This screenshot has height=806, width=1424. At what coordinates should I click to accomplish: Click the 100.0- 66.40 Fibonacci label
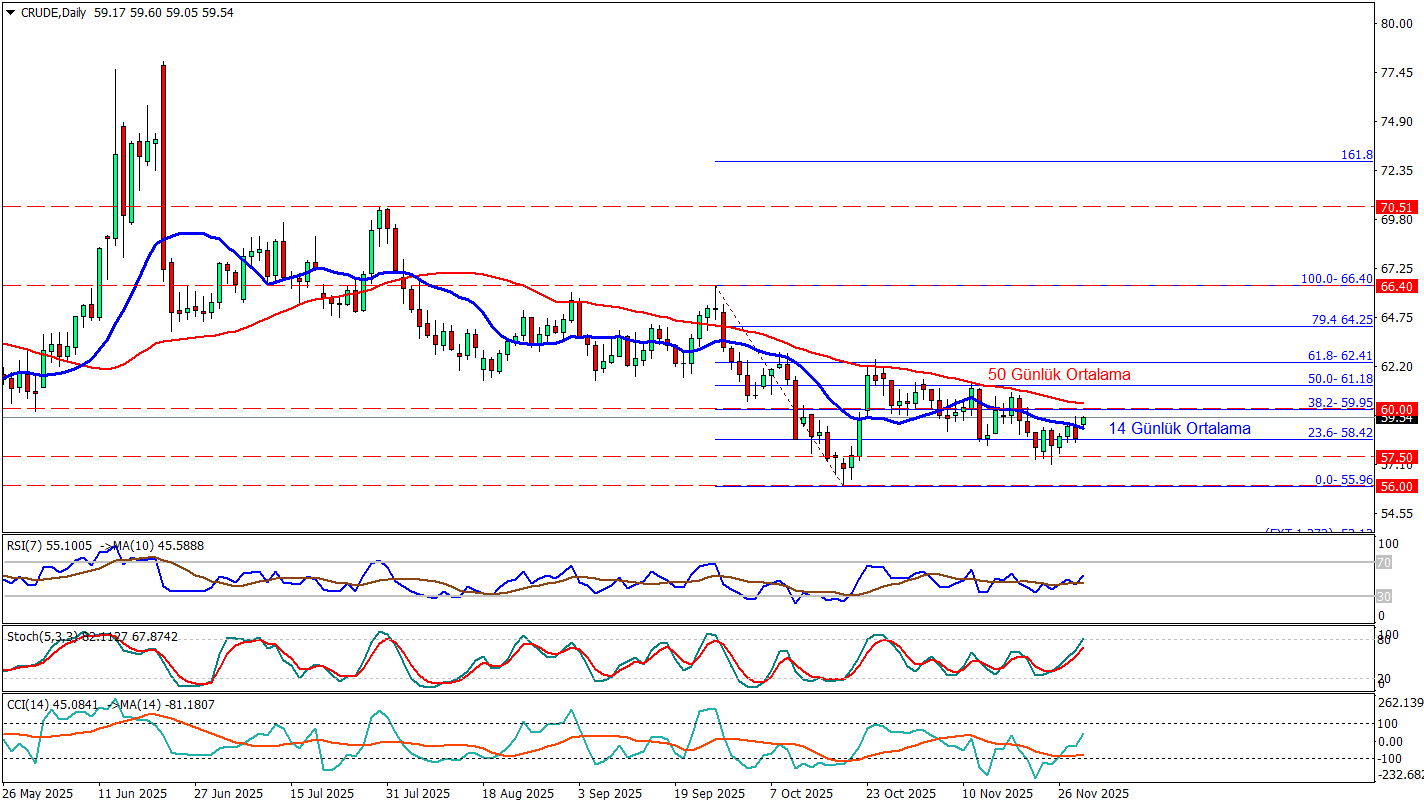1336,279
